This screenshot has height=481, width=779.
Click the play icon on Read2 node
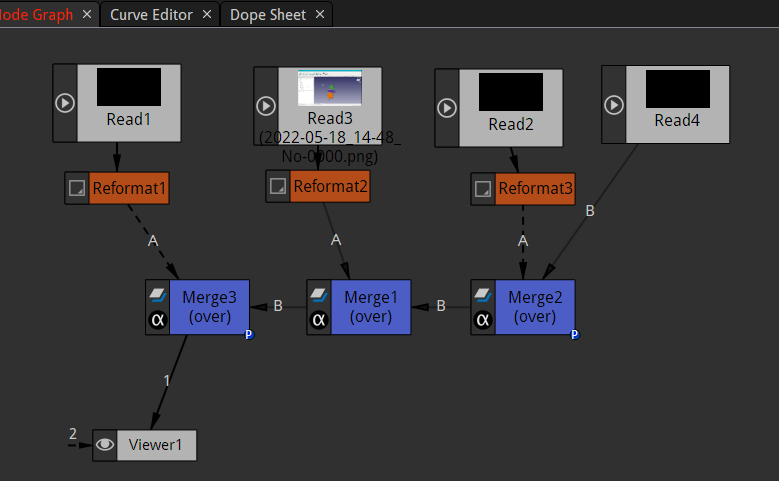[447, 107]
